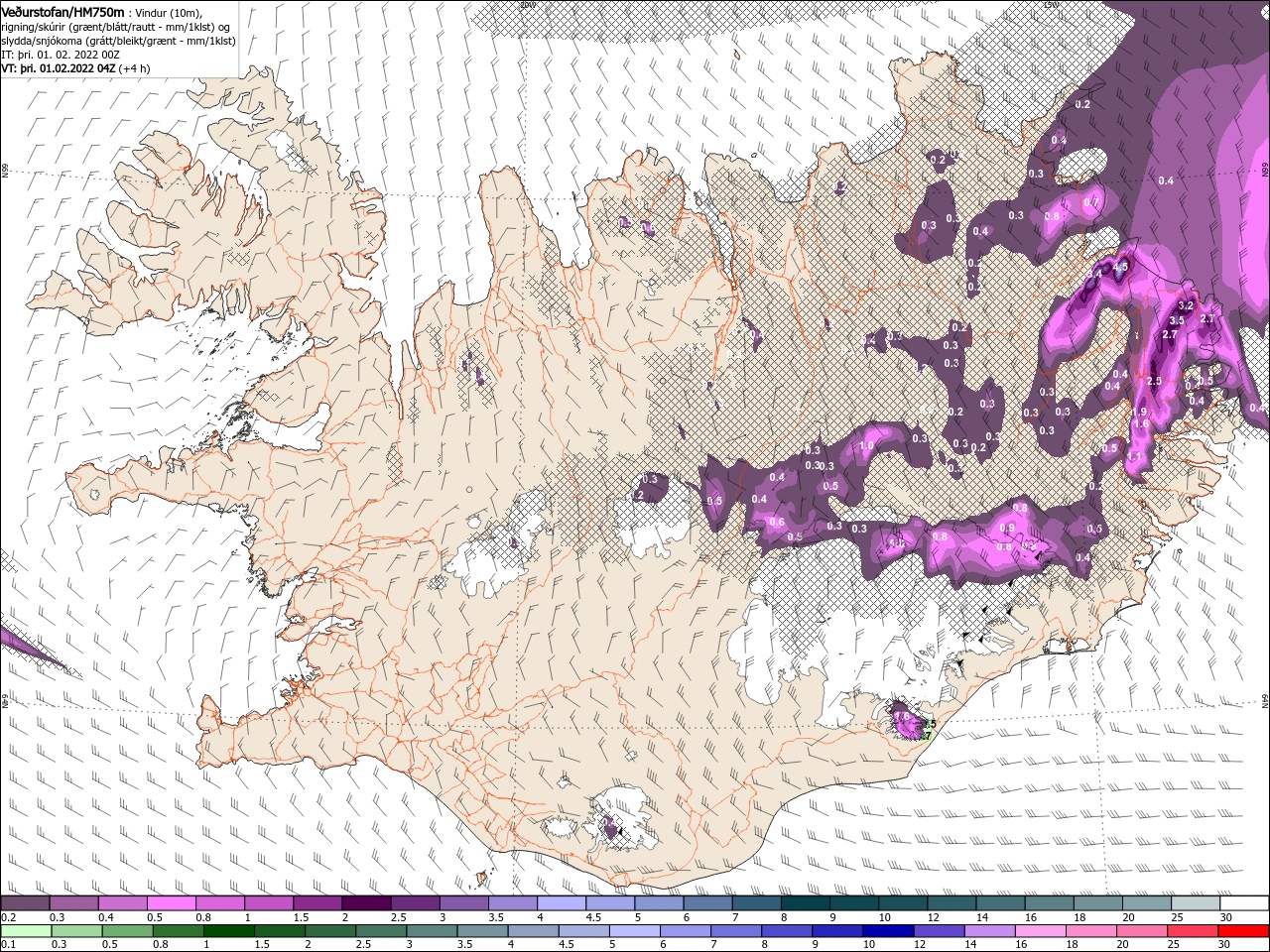Image resolution: width=1270 pixels, height=952 pixels.
Task: Pick the darkest green rain swatch between 1 and 1.5
Action: pyautogui.click(x=228, y=931)
